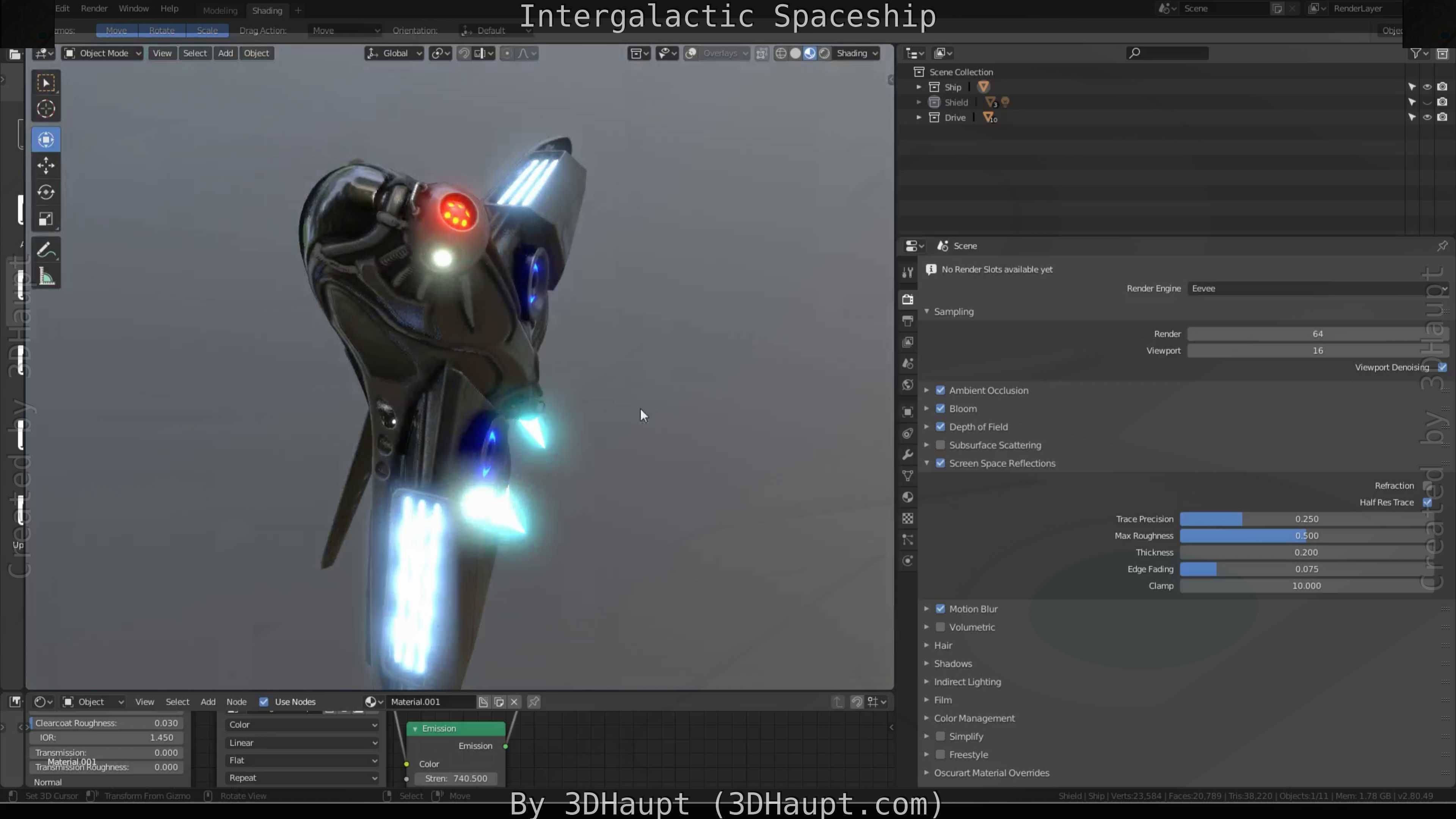Screen dimensions: 1456x819
Task: Toggle visibility eye of Drive collection
Action: pyautogui.click(x=1427, y=118)
